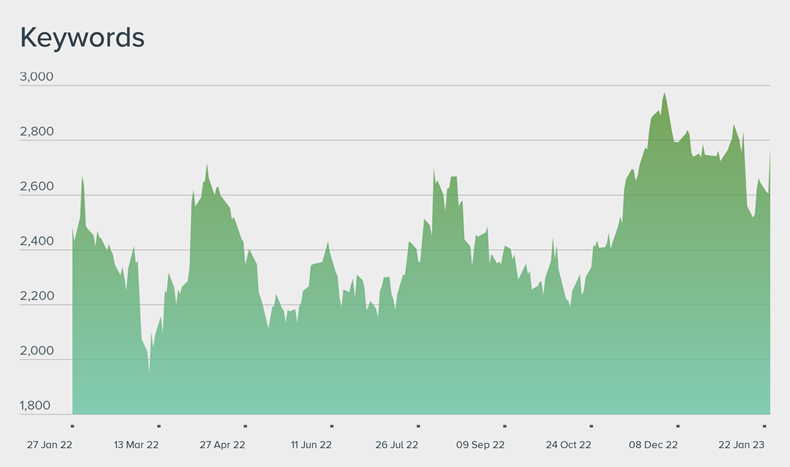Select the 2,600 y-axis value

point(37,187)
